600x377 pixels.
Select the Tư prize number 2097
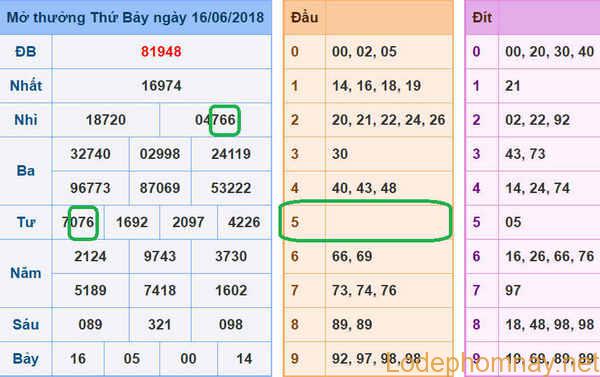coord(188,222)
